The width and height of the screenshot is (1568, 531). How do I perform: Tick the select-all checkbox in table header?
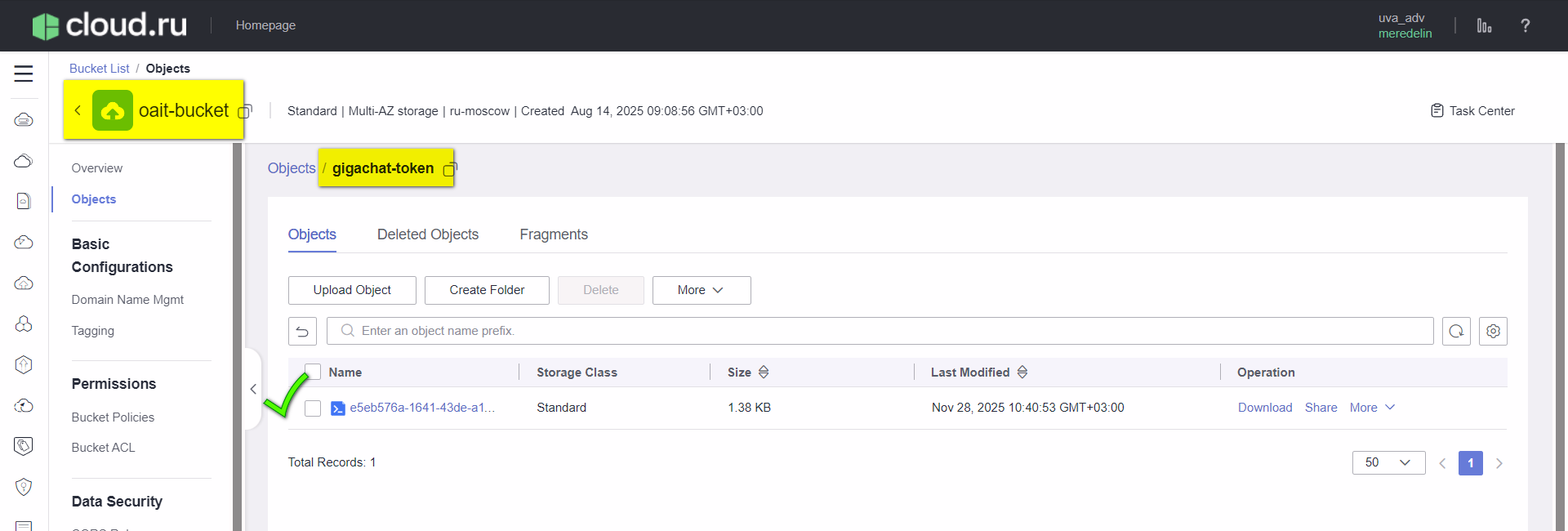coord(313,372)
